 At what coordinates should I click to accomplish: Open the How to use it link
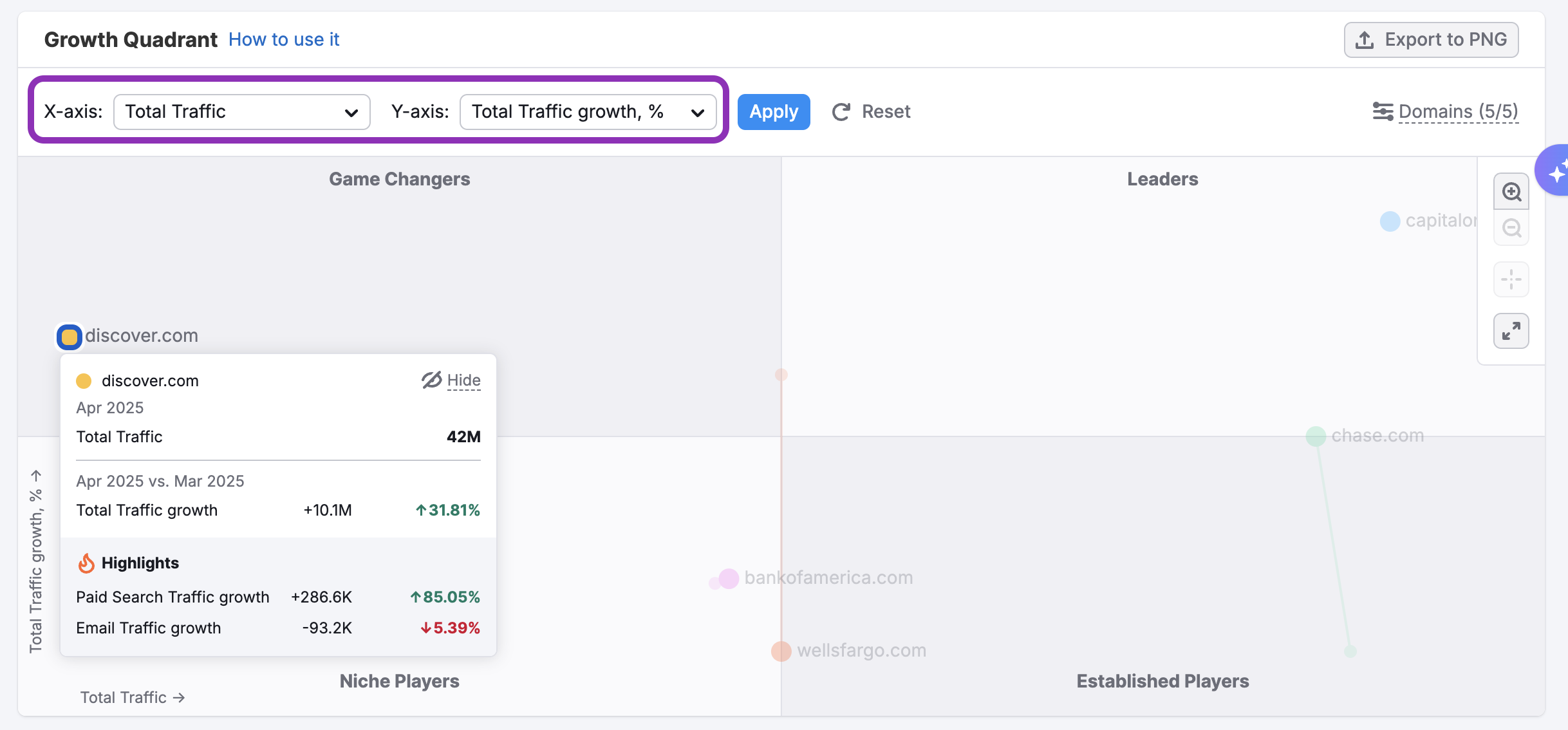pos(283,39)
